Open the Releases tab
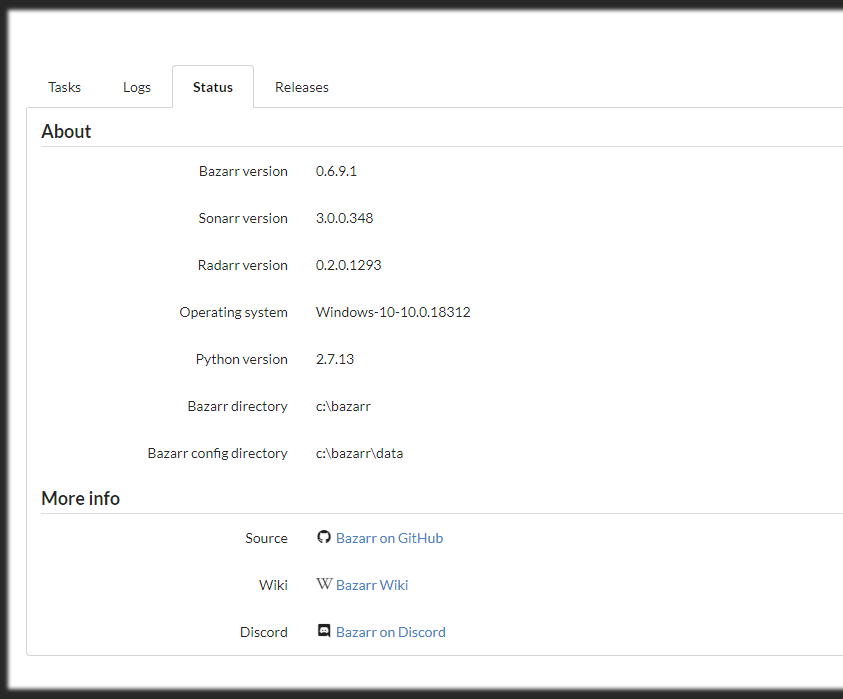The width and height of the screenshot is (843, 699). point(302,87)
